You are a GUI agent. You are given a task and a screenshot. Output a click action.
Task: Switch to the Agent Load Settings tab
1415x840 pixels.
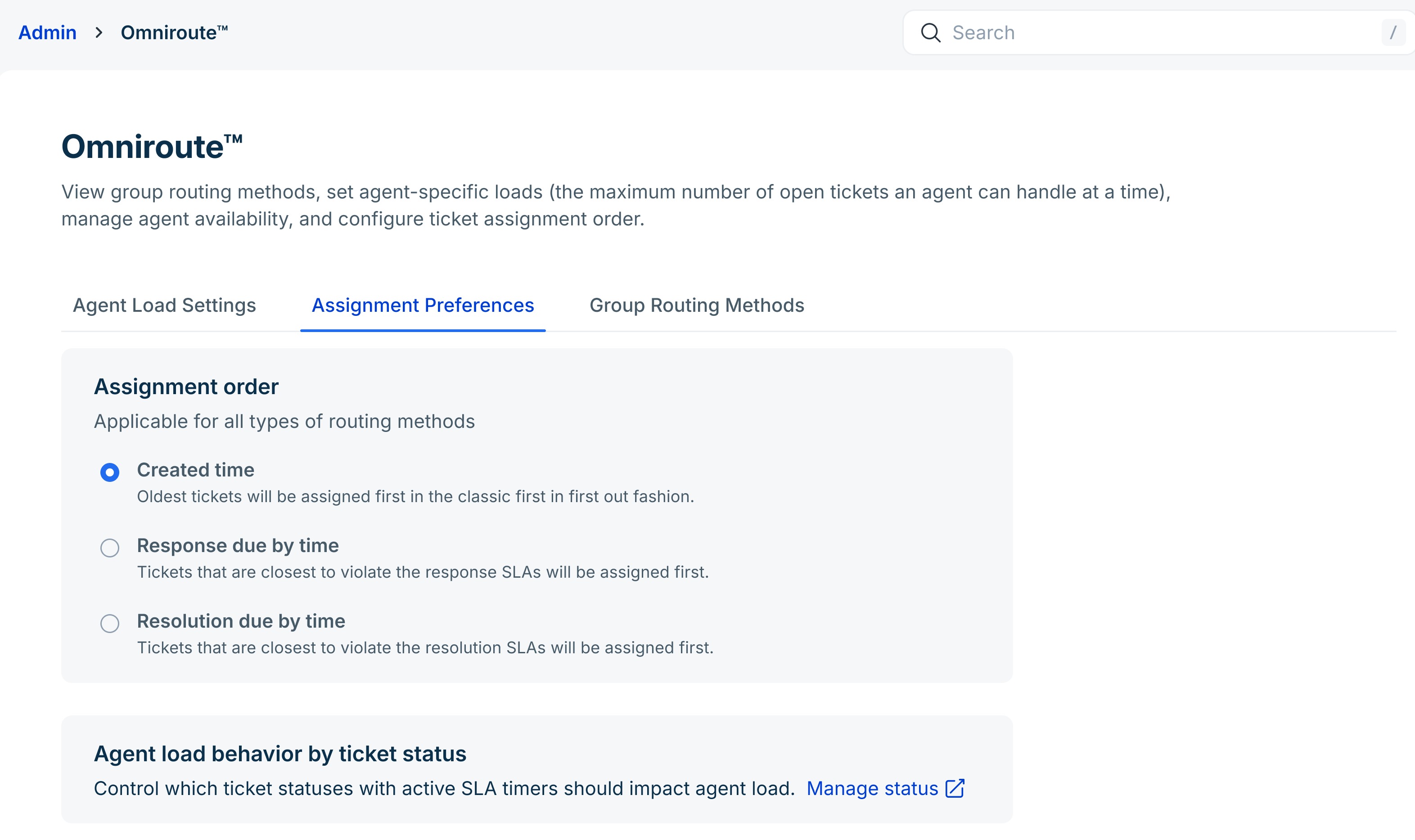point(164,305)
